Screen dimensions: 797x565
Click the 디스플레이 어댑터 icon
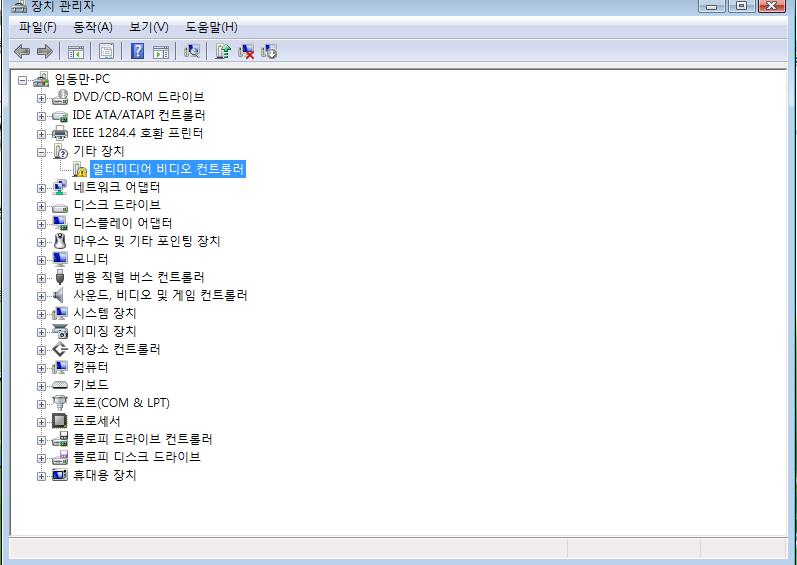tap(60, 223)
